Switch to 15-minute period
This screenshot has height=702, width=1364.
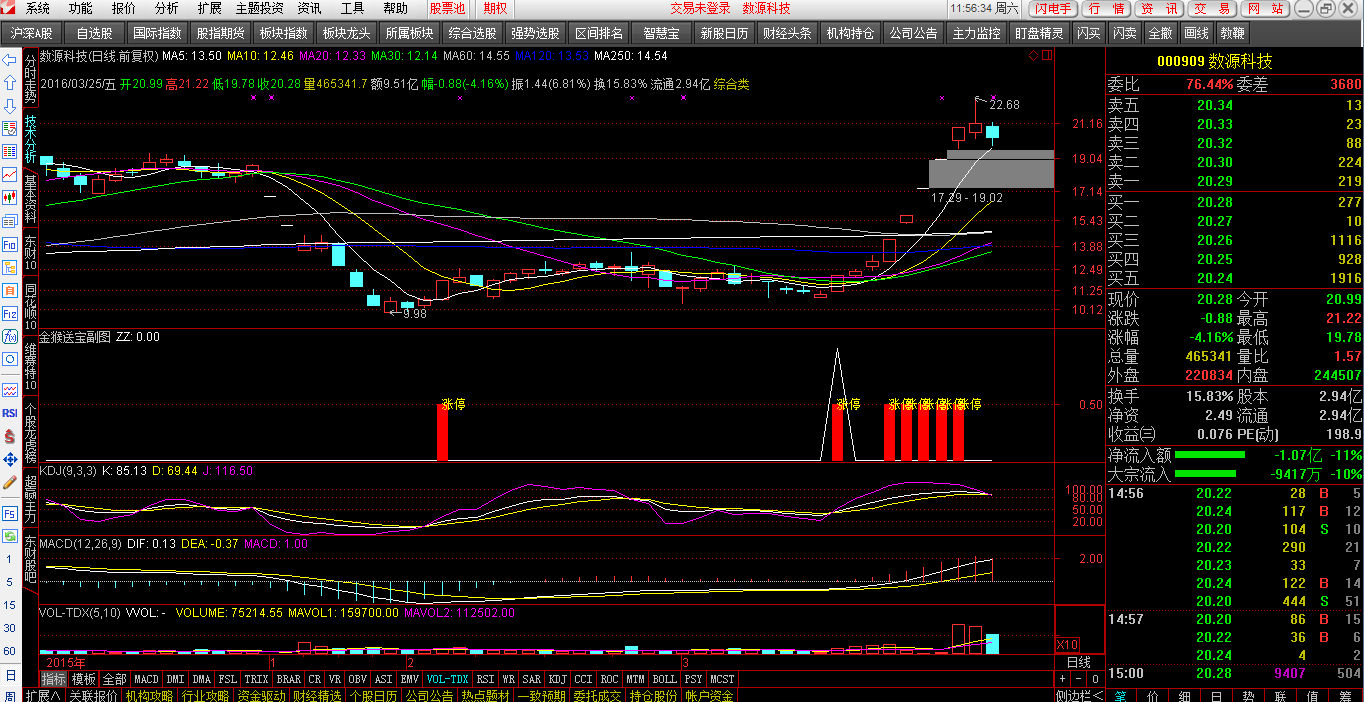(10, 605)
